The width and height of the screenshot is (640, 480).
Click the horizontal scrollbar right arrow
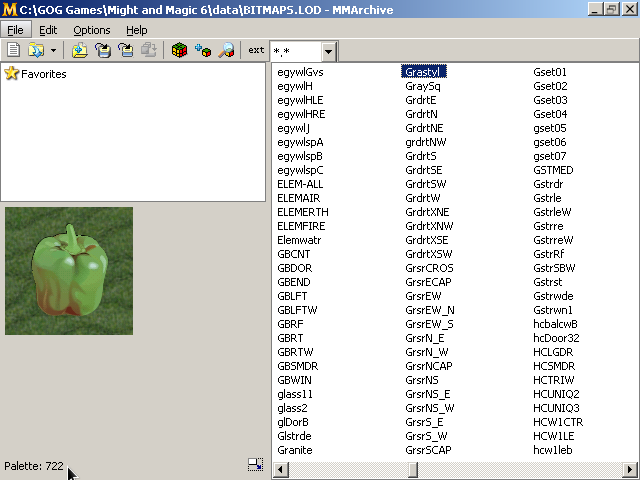coord(630,469)
